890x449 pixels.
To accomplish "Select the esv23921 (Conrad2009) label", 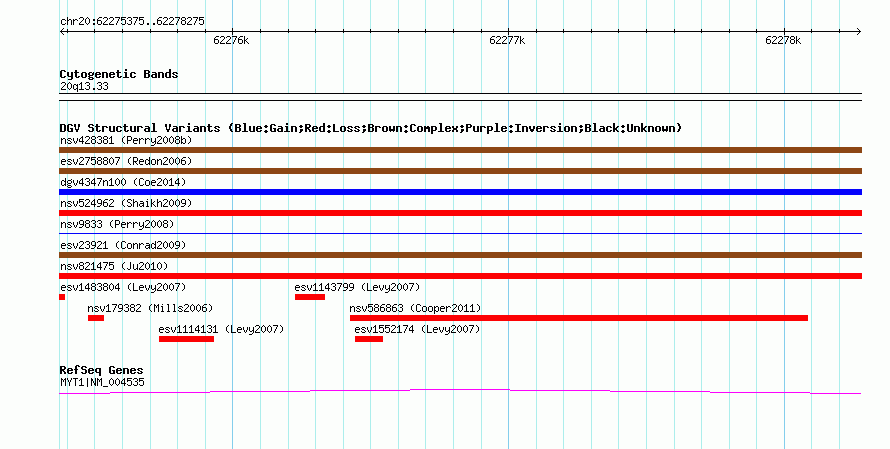I will 123,245.
